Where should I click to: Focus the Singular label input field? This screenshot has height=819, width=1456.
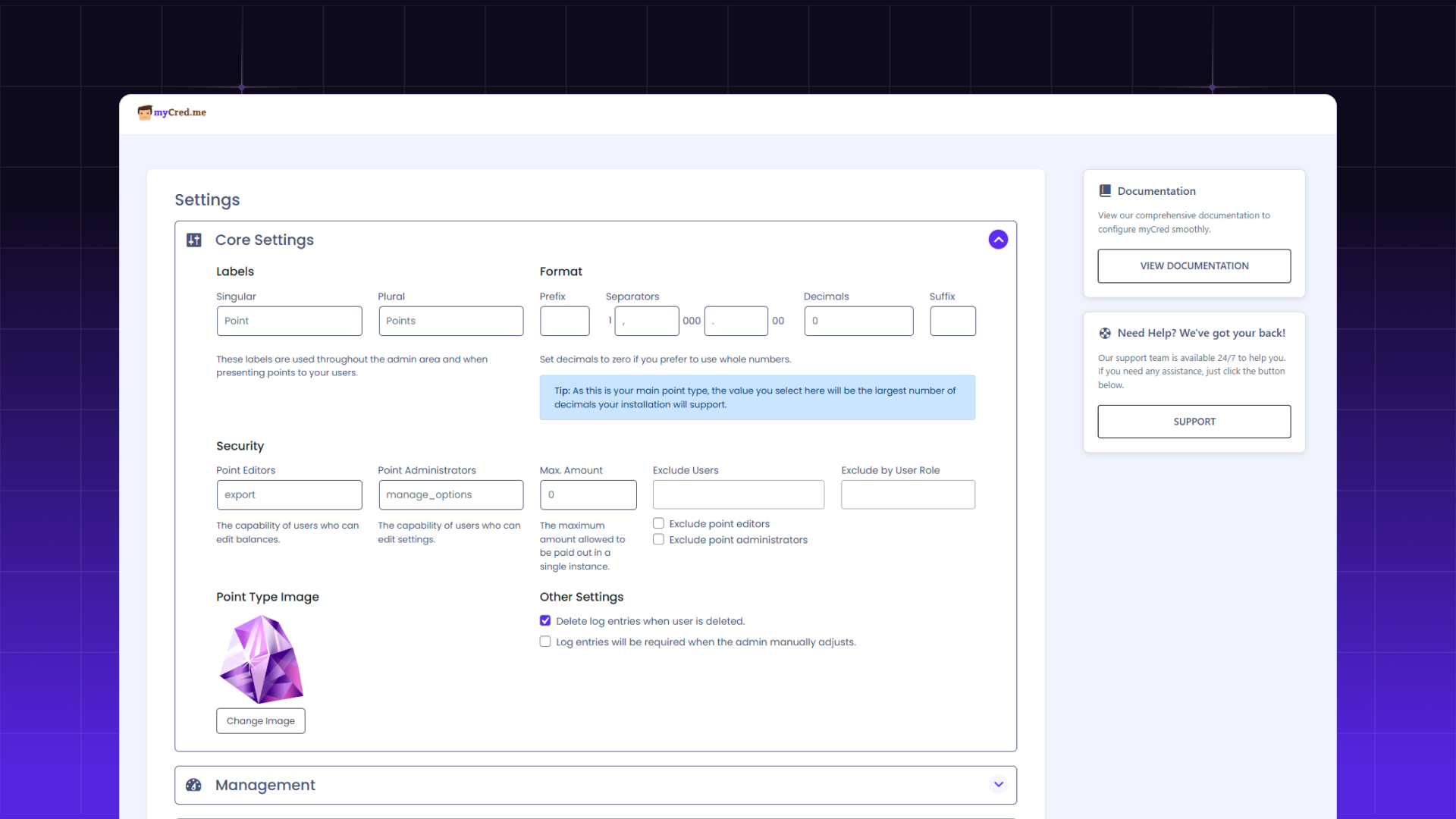(289, 321)
